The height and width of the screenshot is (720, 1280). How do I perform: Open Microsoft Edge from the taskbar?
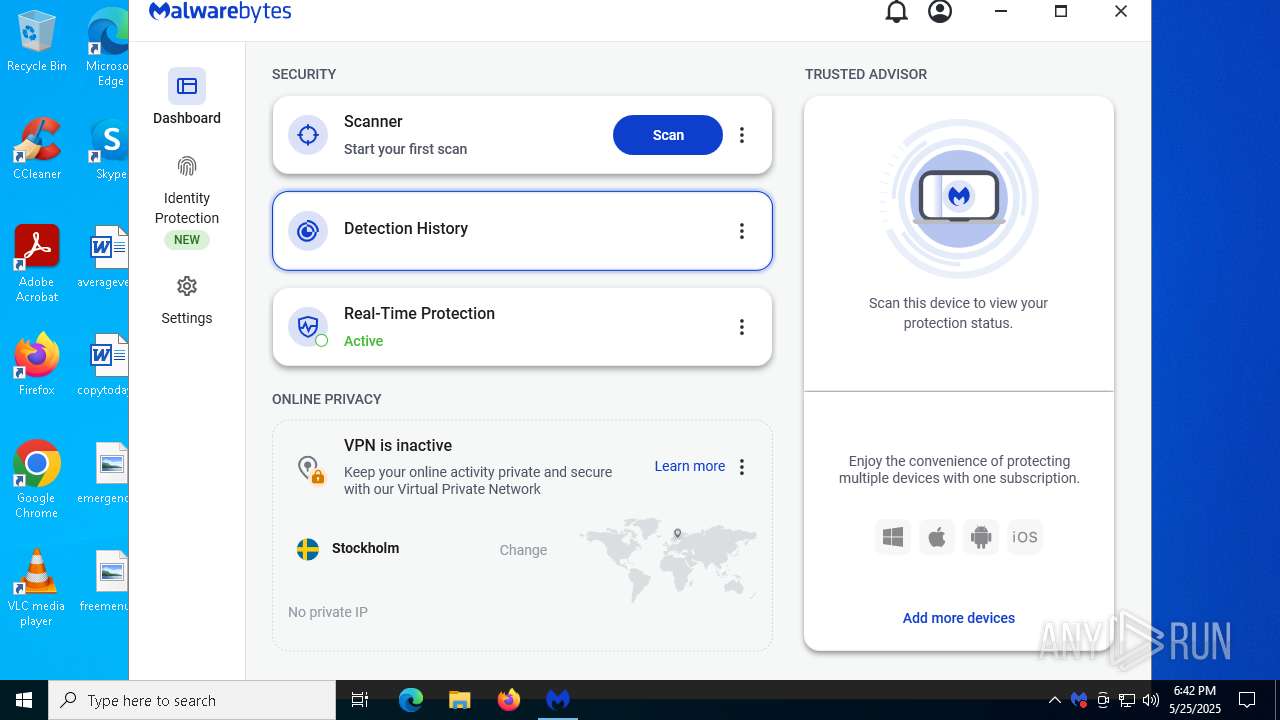(x=411, y=700)
